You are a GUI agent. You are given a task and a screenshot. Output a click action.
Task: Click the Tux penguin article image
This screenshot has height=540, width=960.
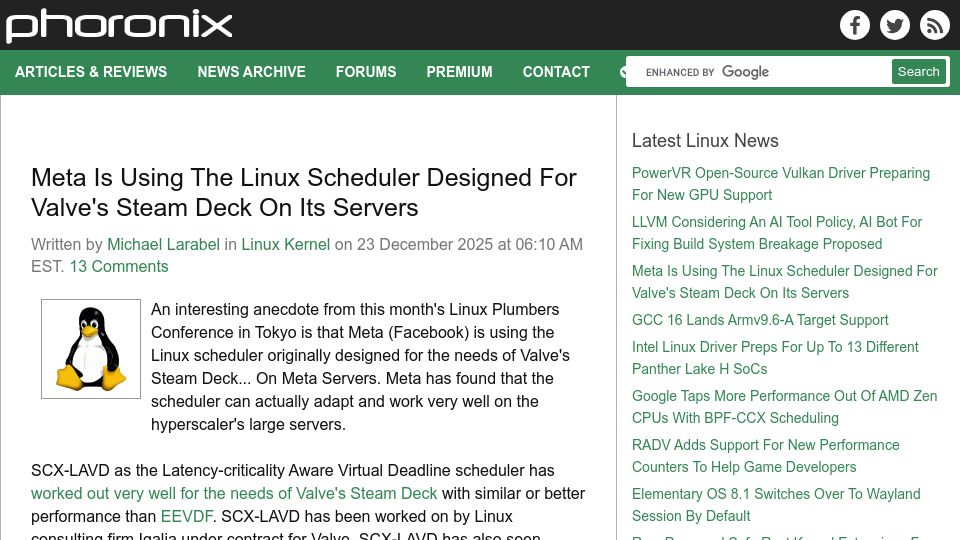pos(91,349)
